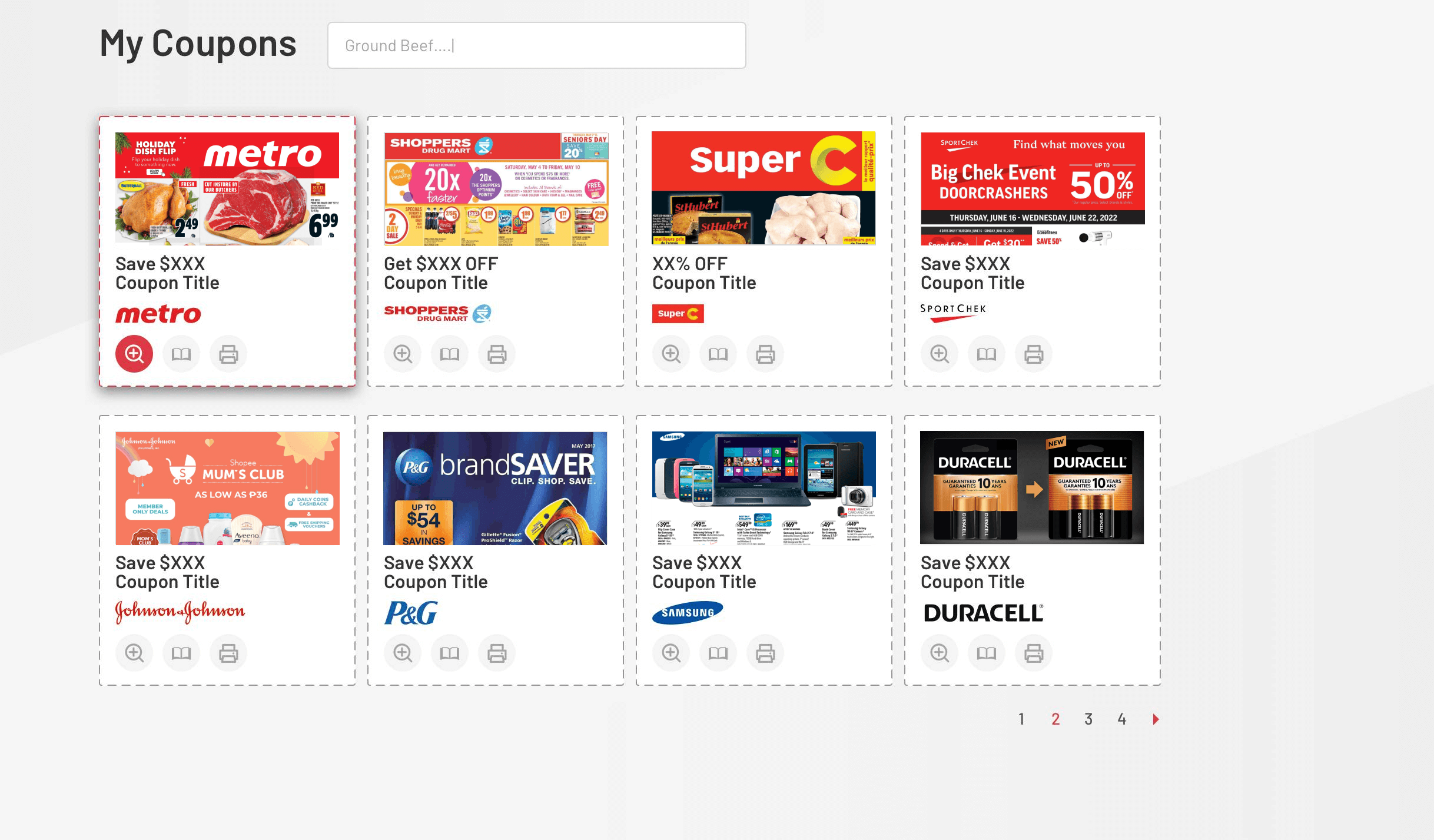Go to next page with red arrow

[1156, 719]
